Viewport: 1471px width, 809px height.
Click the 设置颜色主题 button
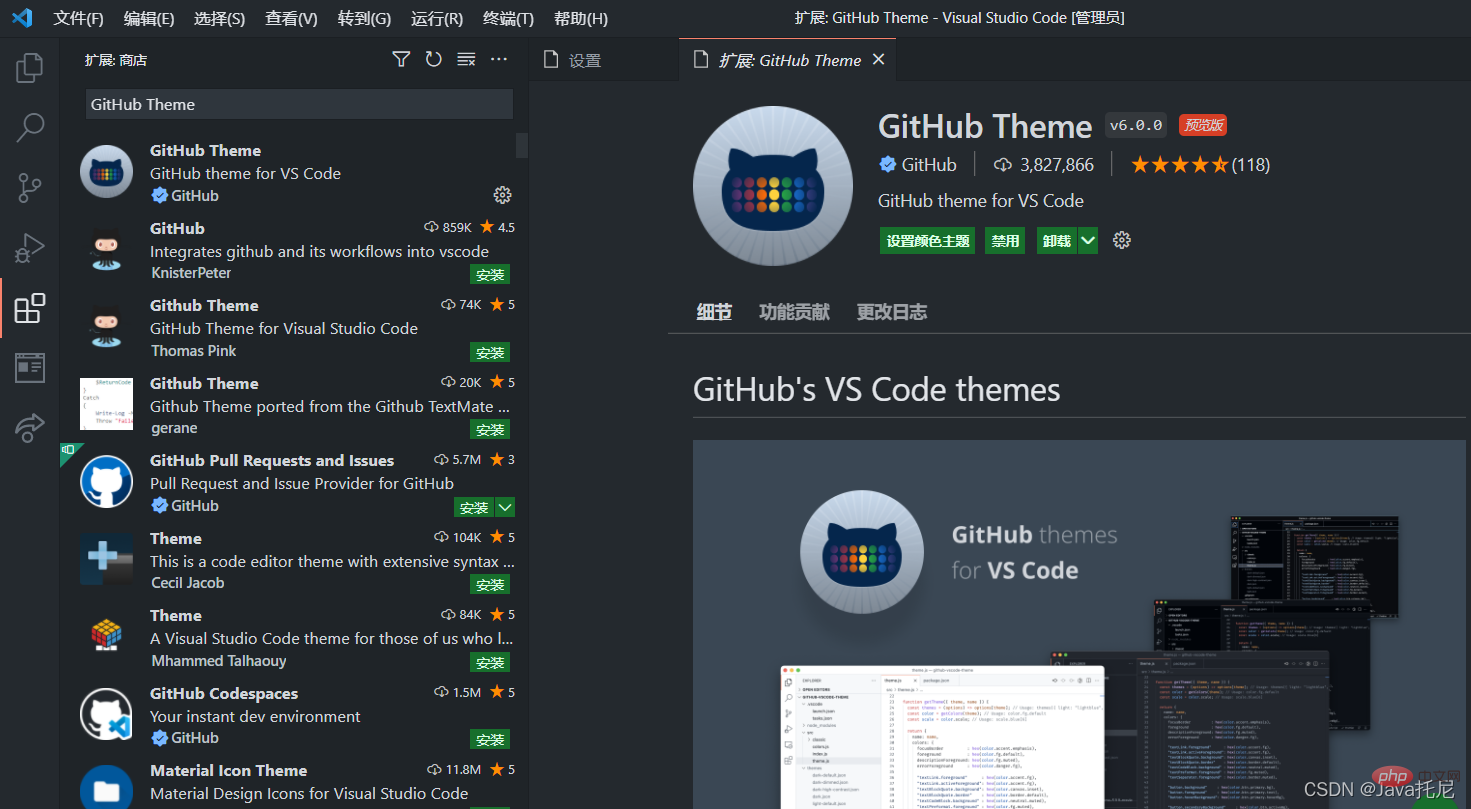point(928,241)
